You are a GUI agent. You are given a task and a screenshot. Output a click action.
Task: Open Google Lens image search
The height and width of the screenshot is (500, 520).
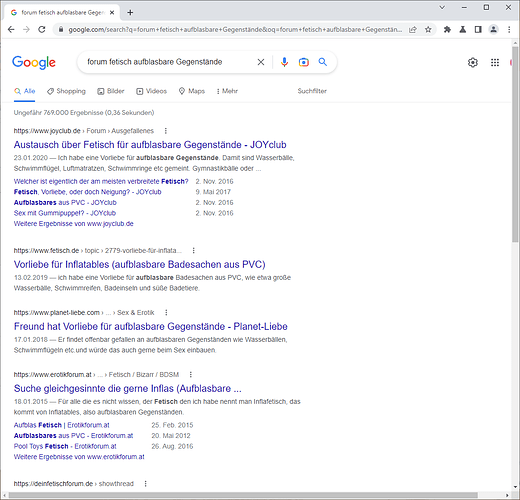coord(303,62)
